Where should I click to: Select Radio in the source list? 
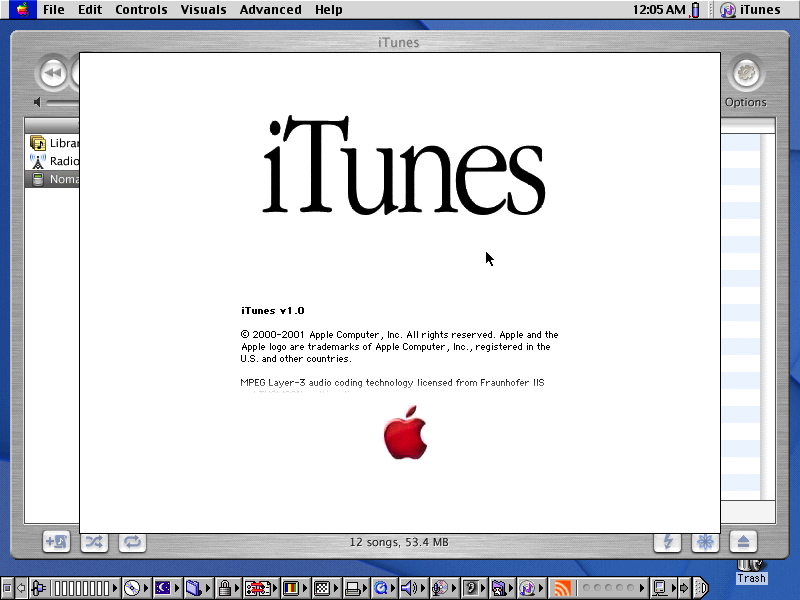coord(54,161)
